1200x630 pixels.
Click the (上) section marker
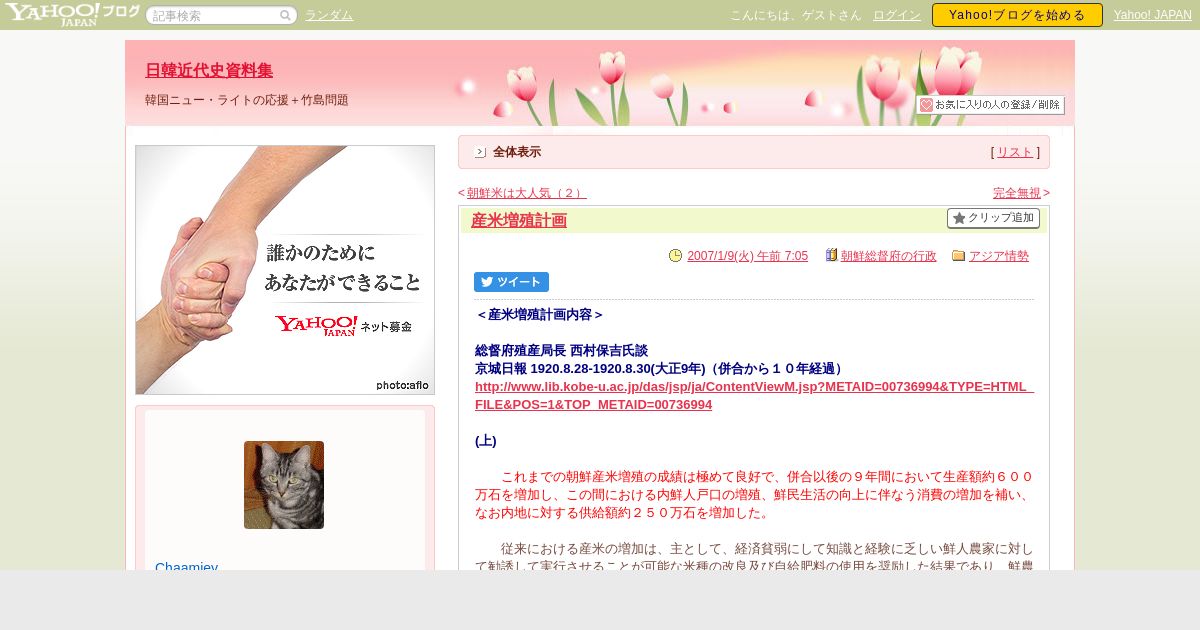pyautogui.click(x=486, y=441)
